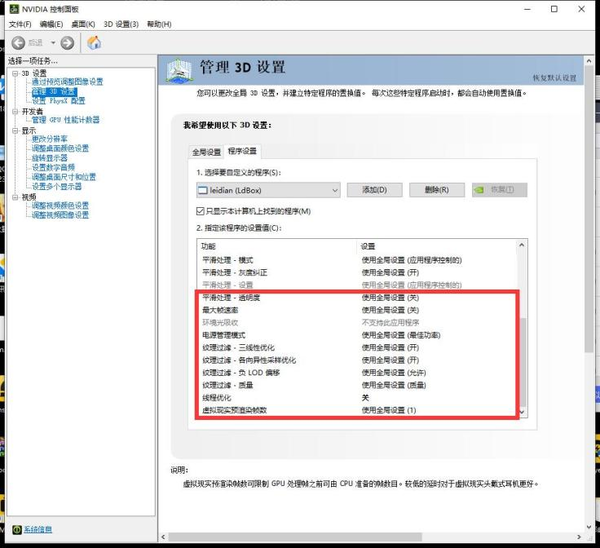Image resolution: width=600 pixels, height=548 pixels.
Task: Click the 恢复默认设置 link
Action: tap(554, 78)
